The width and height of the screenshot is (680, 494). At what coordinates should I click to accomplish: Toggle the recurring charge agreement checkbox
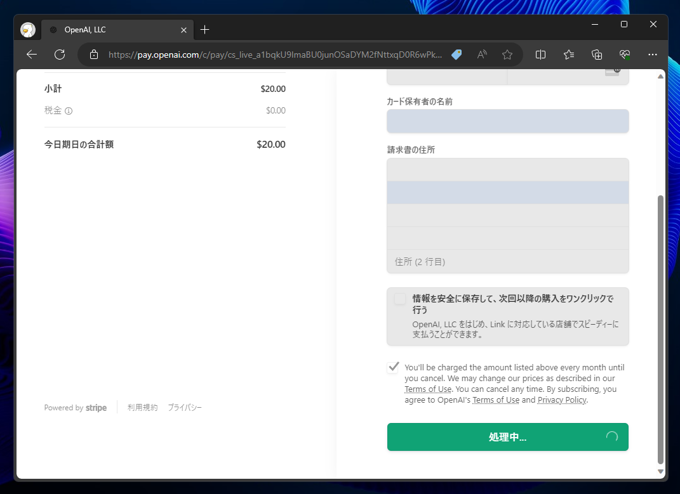coord(393,367)
